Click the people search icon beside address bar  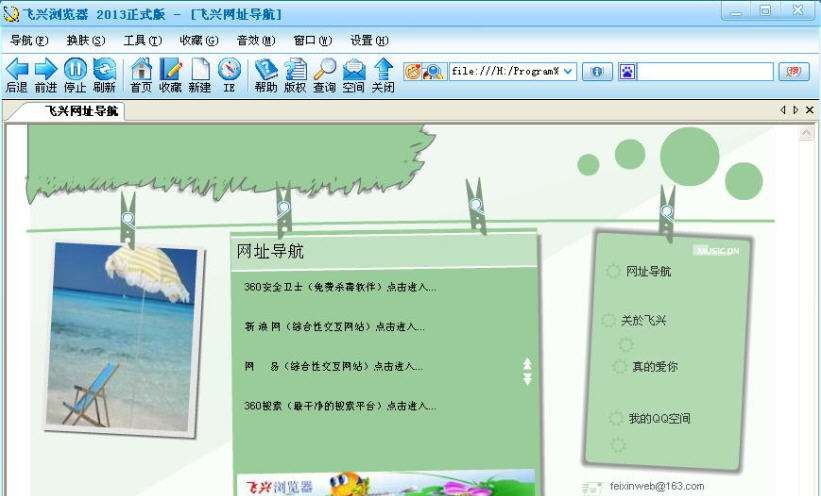pos(434,71)
